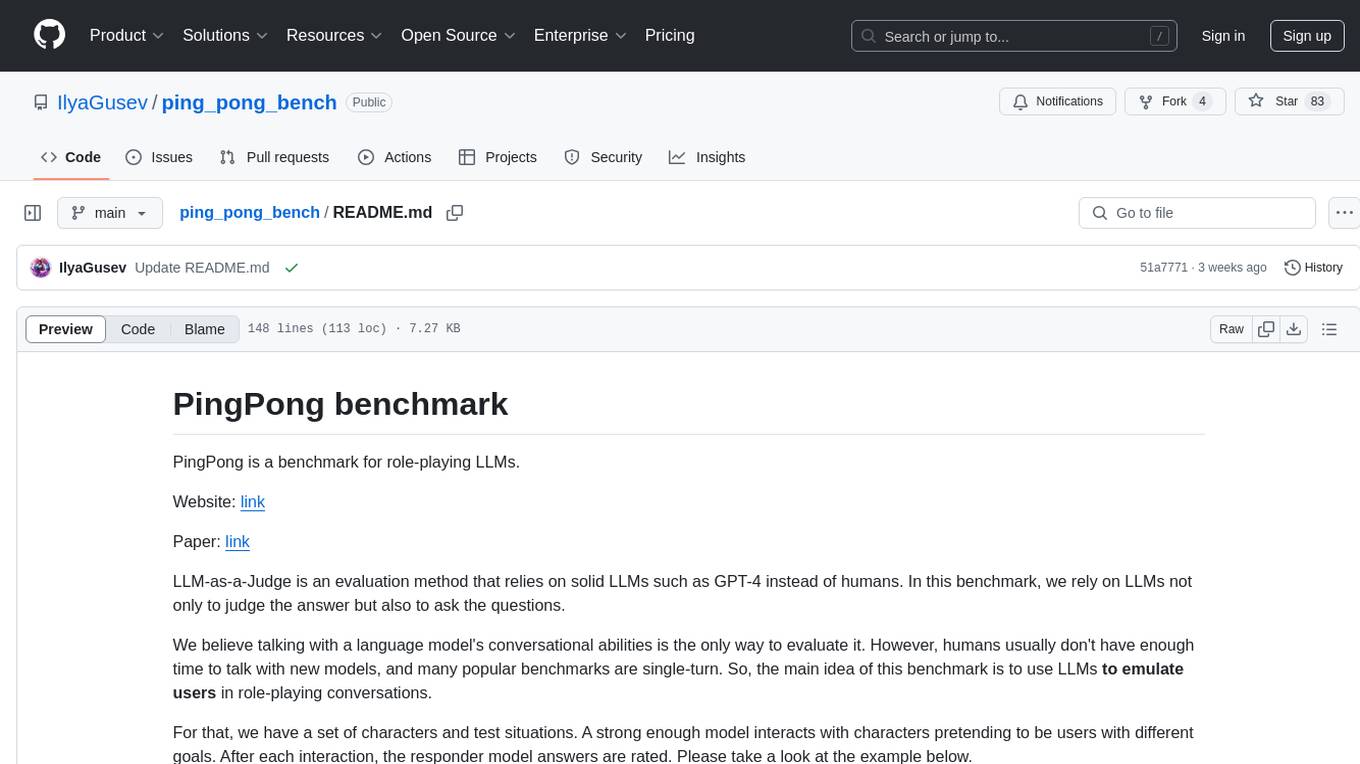Screen dimensions: 1360x764
Task: Click the 148 lines file info text
Action: pyautogui.click(x=354, y=329)
